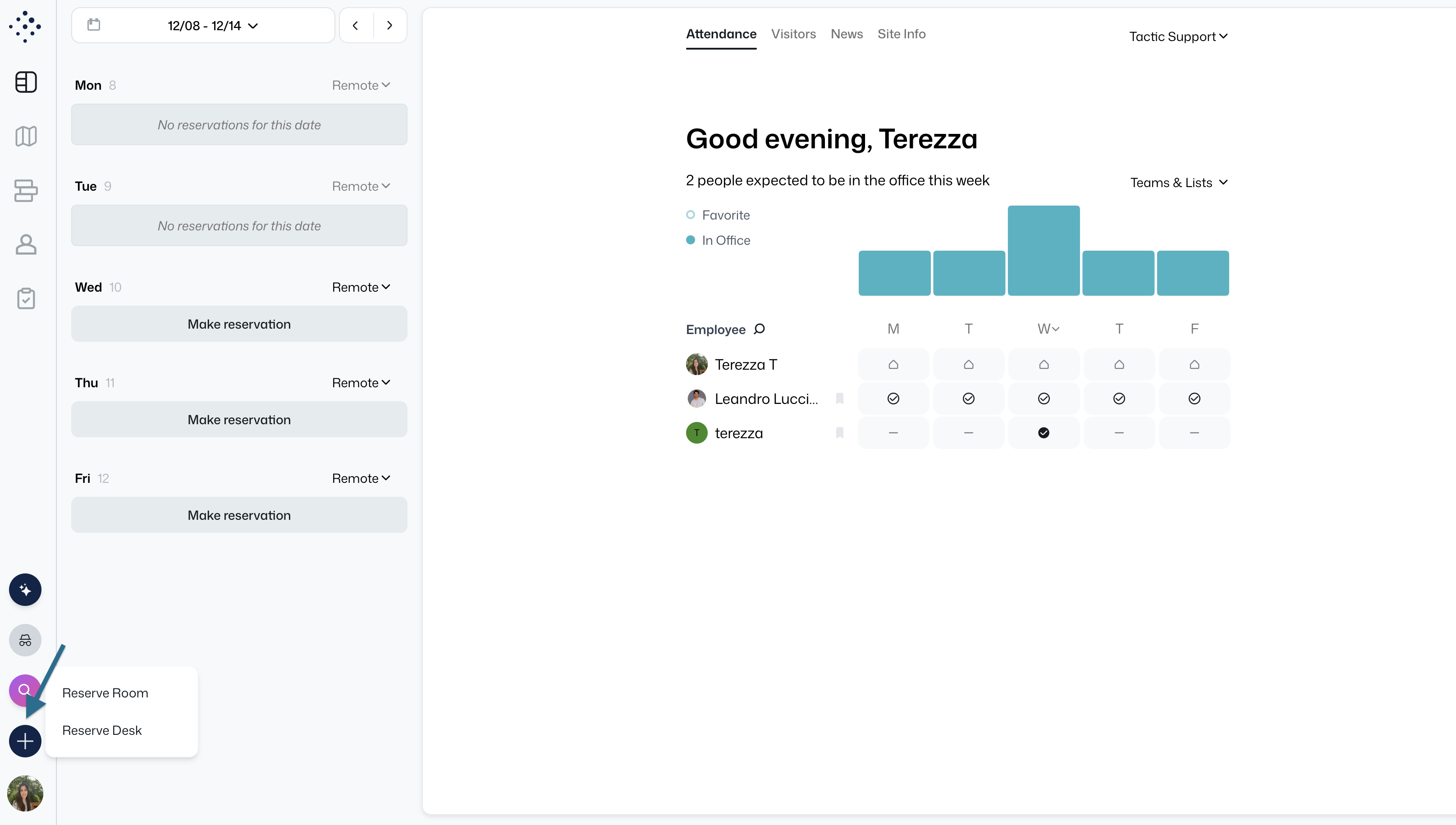1456x825 pixels.
Task: Open the Tactic Support location dropdown
Action: coord(1178,36)
